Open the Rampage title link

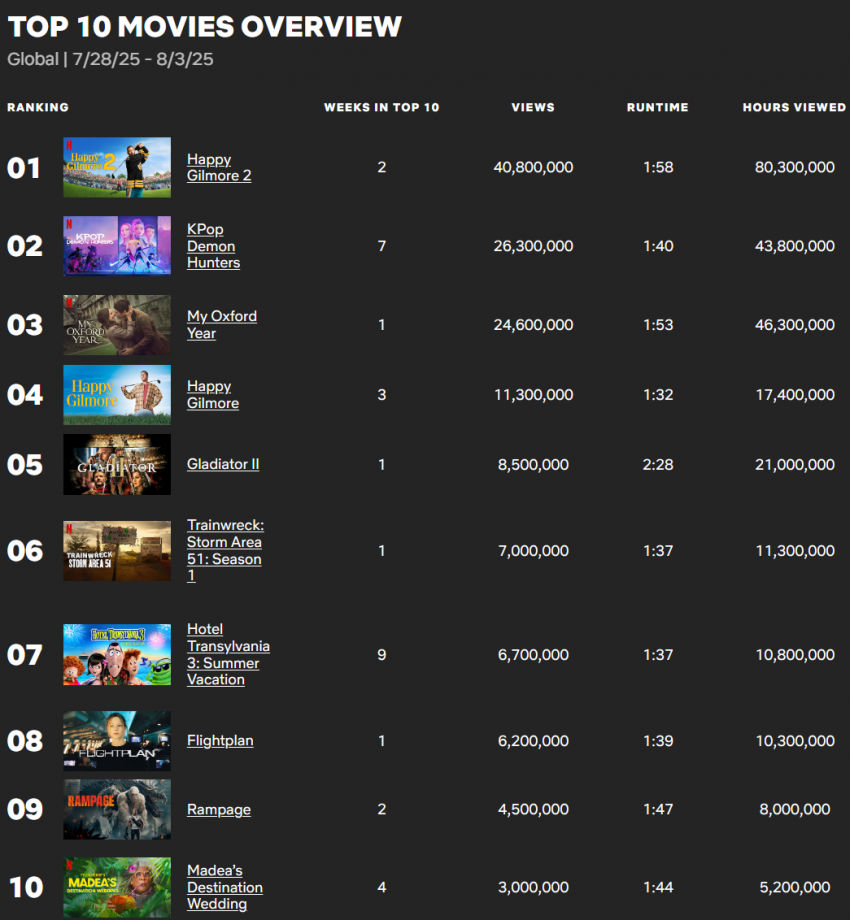click(x=219, y=810)
